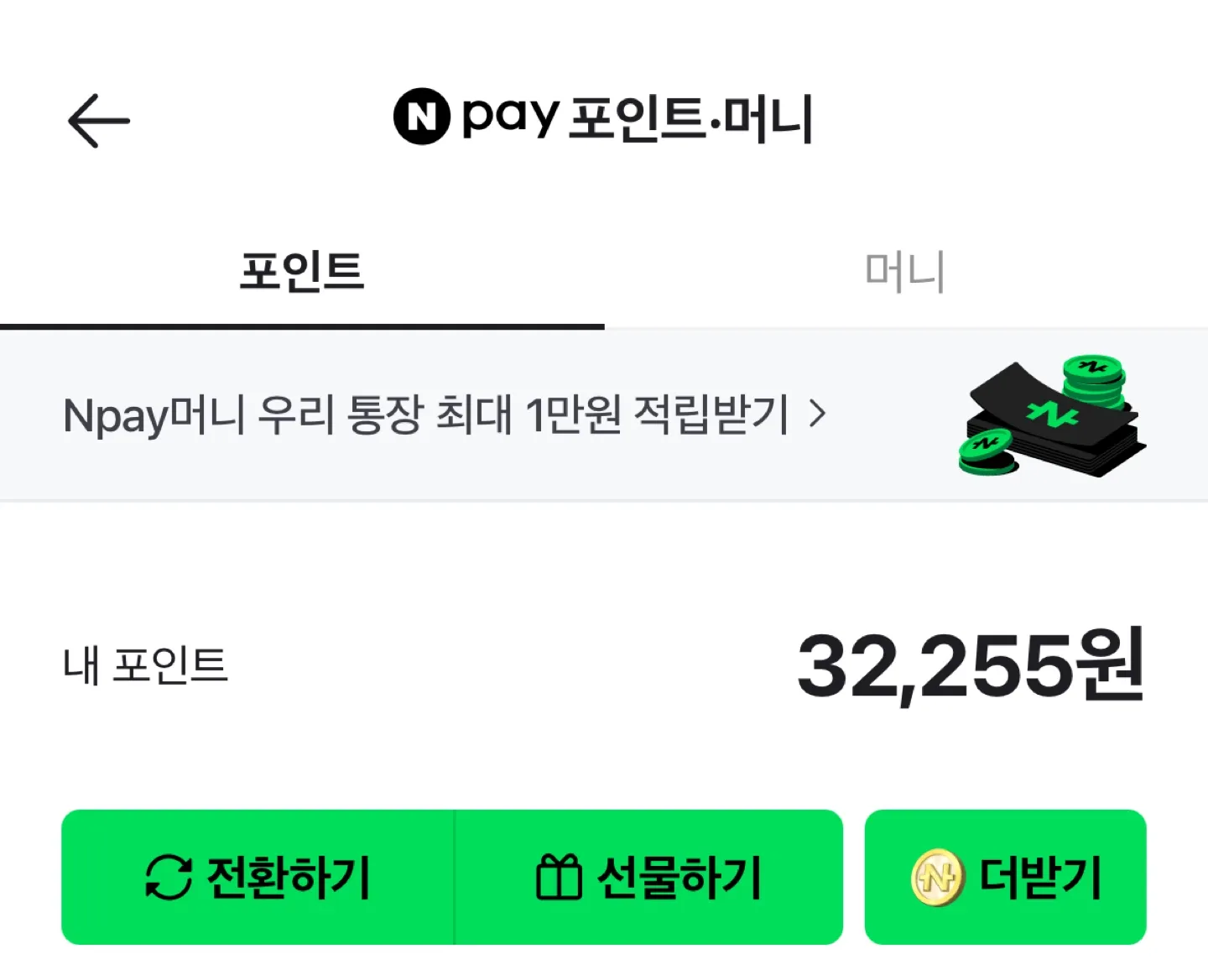Tap the green coin stack atop the cash

point(1092,380)
